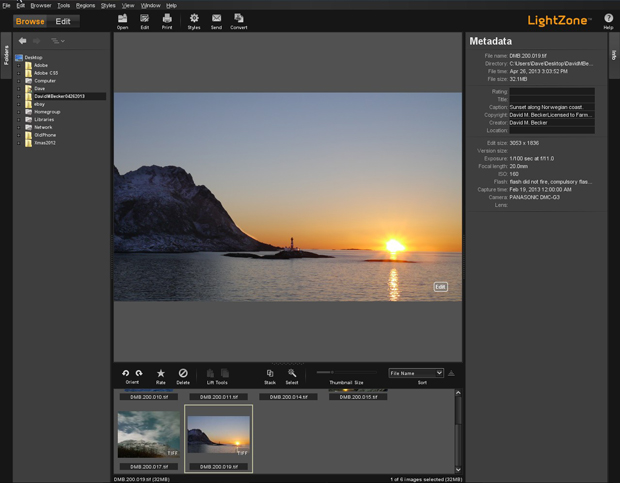This screenshot has height=483, width=620.
Task: Open the File menu
Action: [x=6, y=6]
